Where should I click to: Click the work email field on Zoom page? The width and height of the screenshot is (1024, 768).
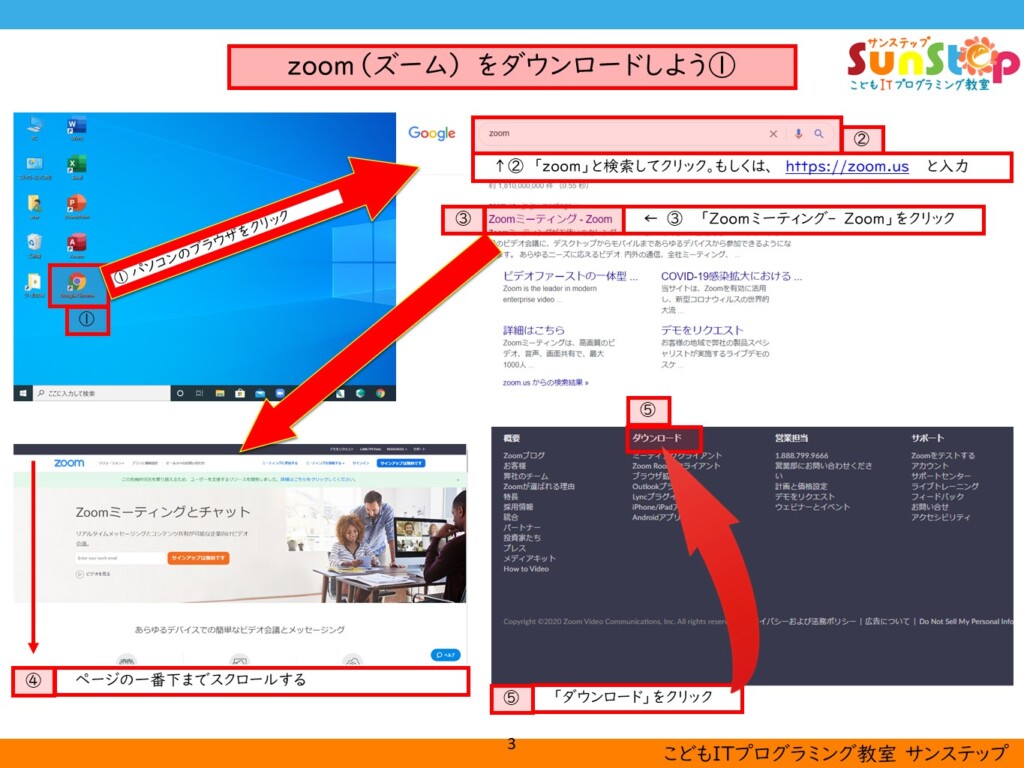(x=120, y=558)
